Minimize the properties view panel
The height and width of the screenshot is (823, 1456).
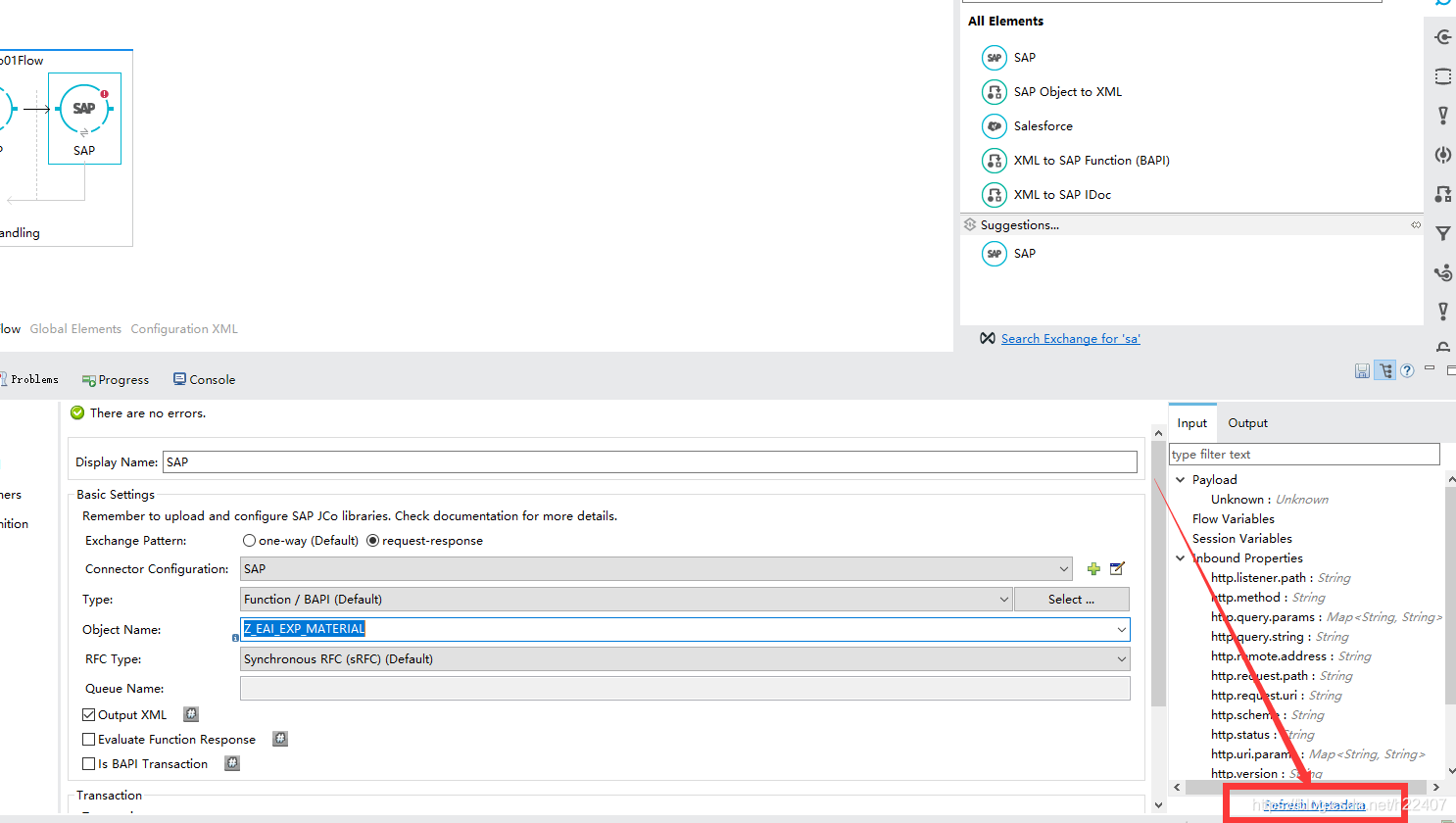click(x=1430, y=367)
